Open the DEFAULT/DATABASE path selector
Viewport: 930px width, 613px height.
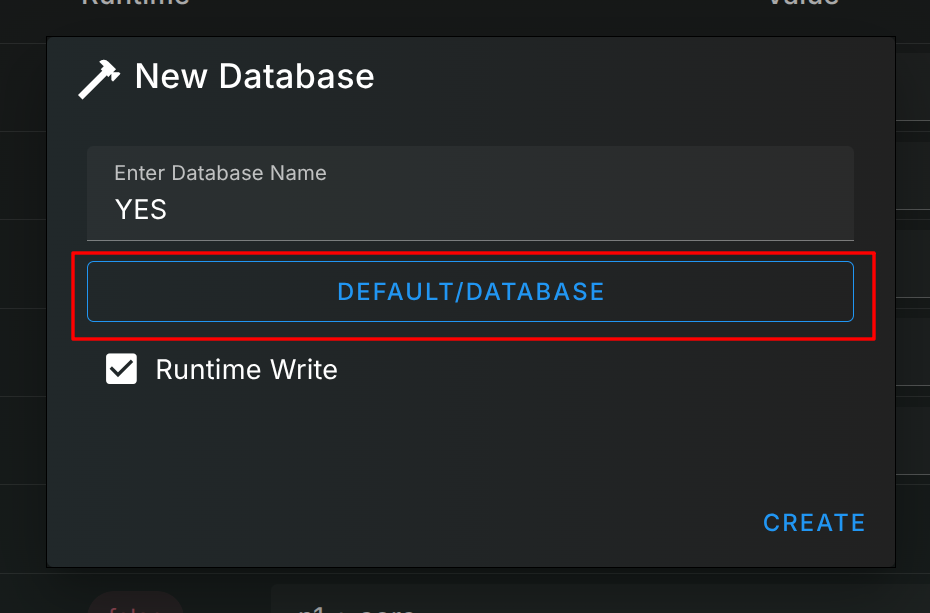[x=470, y=292]
